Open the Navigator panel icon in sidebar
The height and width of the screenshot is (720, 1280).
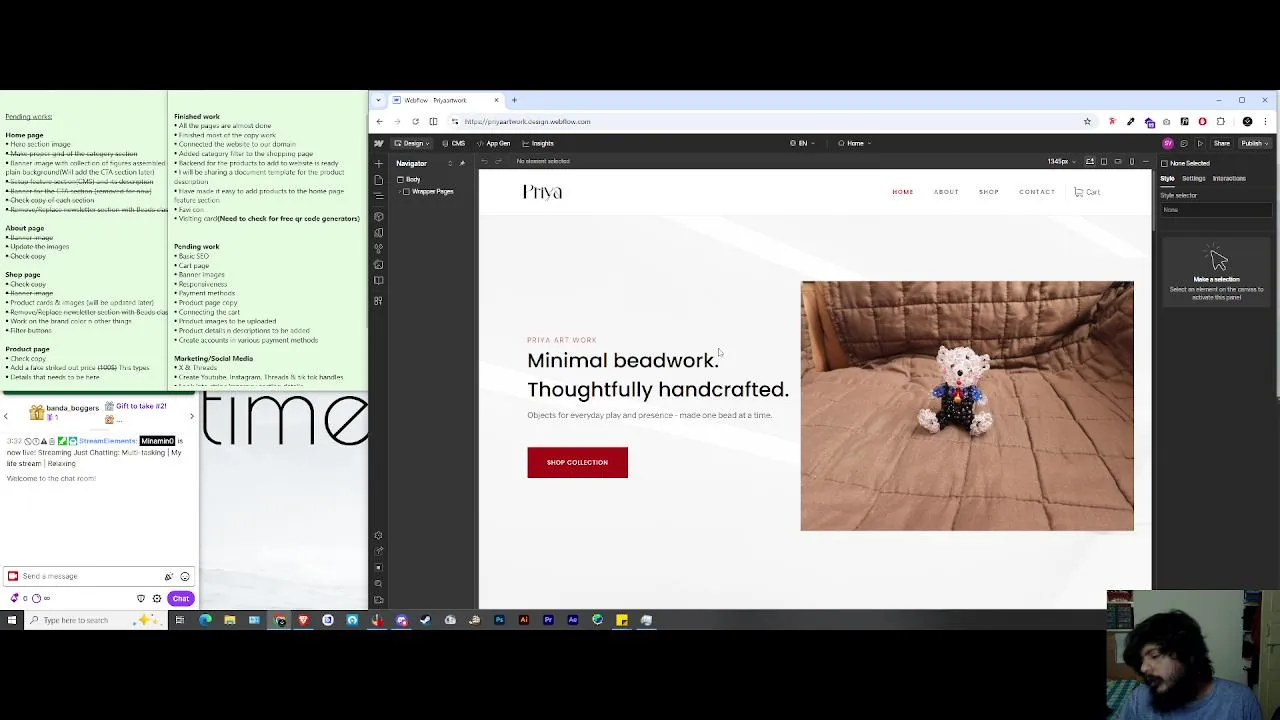coord(378,197)
